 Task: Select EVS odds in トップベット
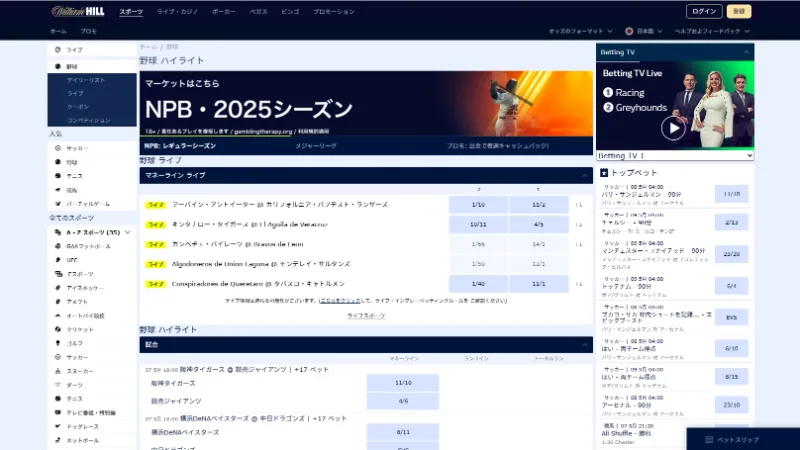(x=731, y=317)
